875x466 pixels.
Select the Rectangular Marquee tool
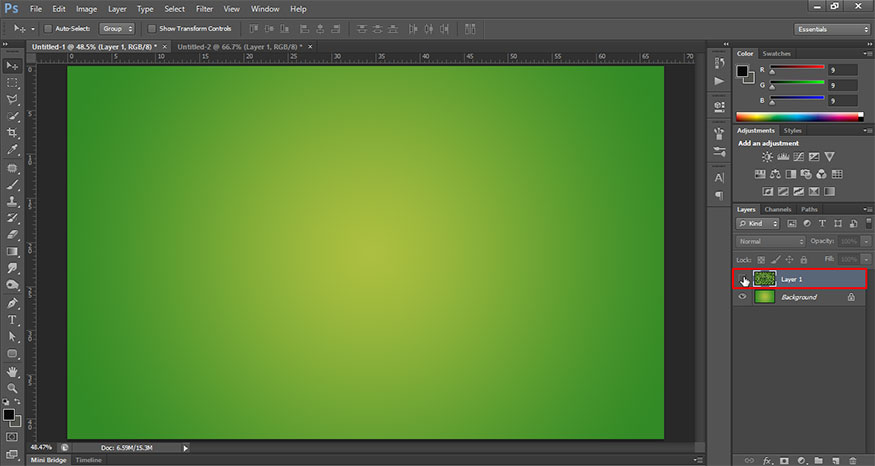click(13, 82)
